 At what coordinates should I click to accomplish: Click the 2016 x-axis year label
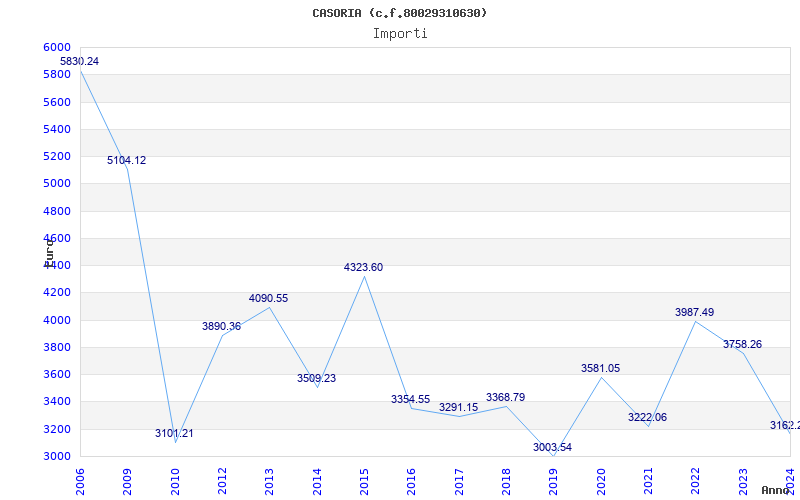(411, 482)
